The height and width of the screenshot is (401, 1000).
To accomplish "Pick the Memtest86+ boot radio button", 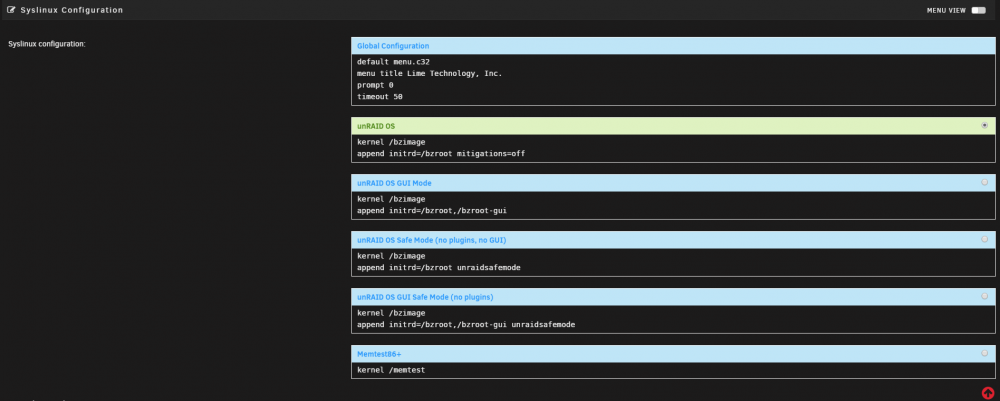I will 985,353.
